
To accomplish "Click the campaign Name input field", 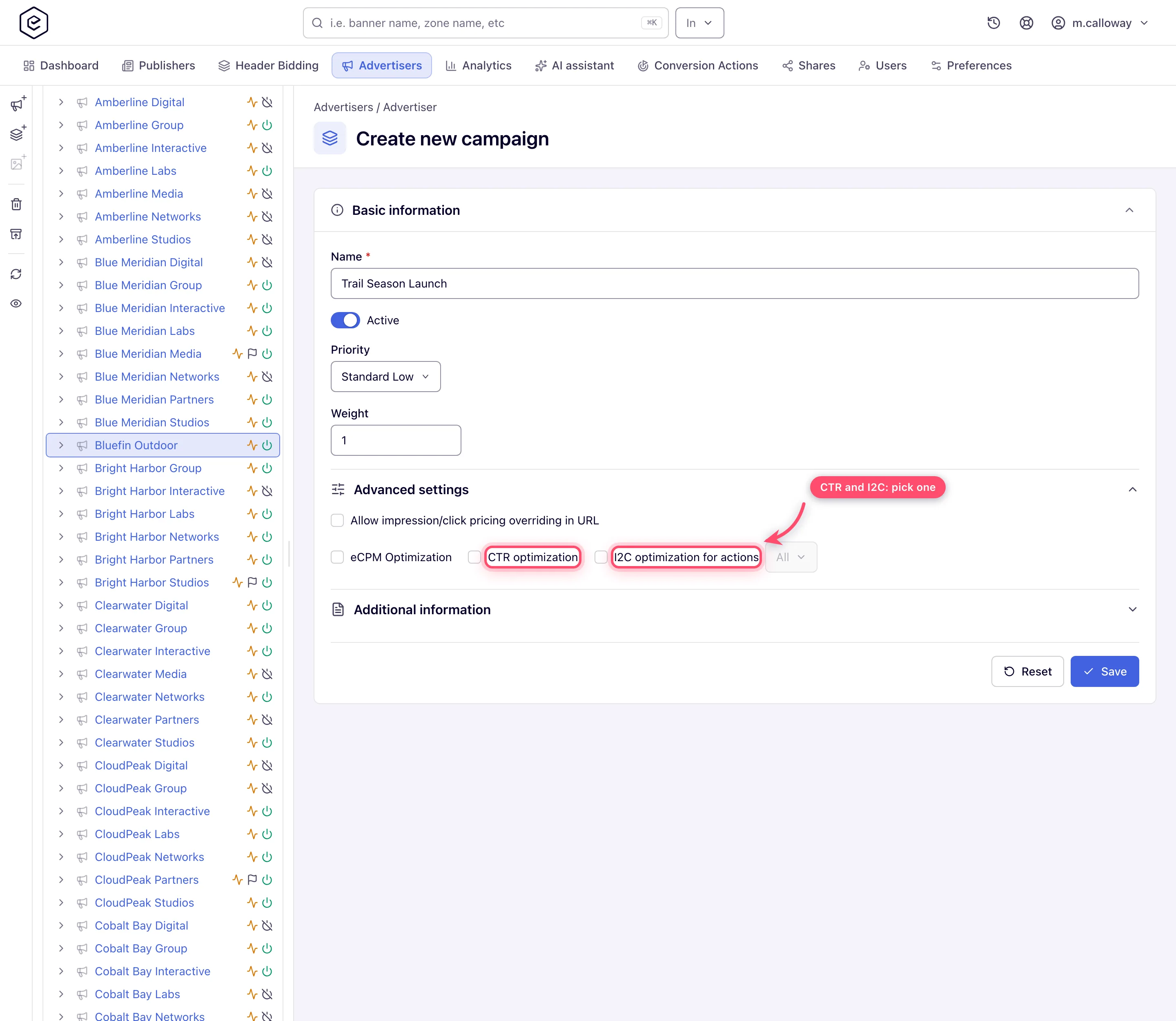I will pos(735,283).
